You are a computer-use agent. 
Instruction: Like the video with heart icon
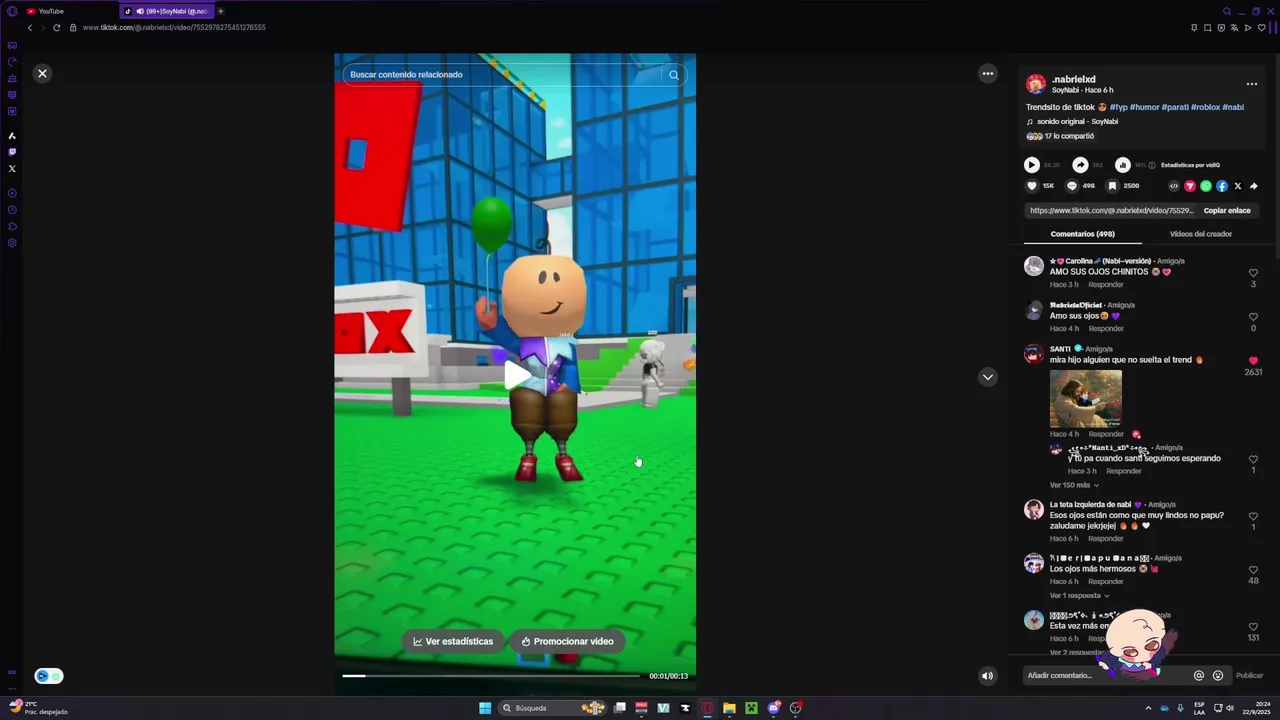click(x=1032, y=186)
